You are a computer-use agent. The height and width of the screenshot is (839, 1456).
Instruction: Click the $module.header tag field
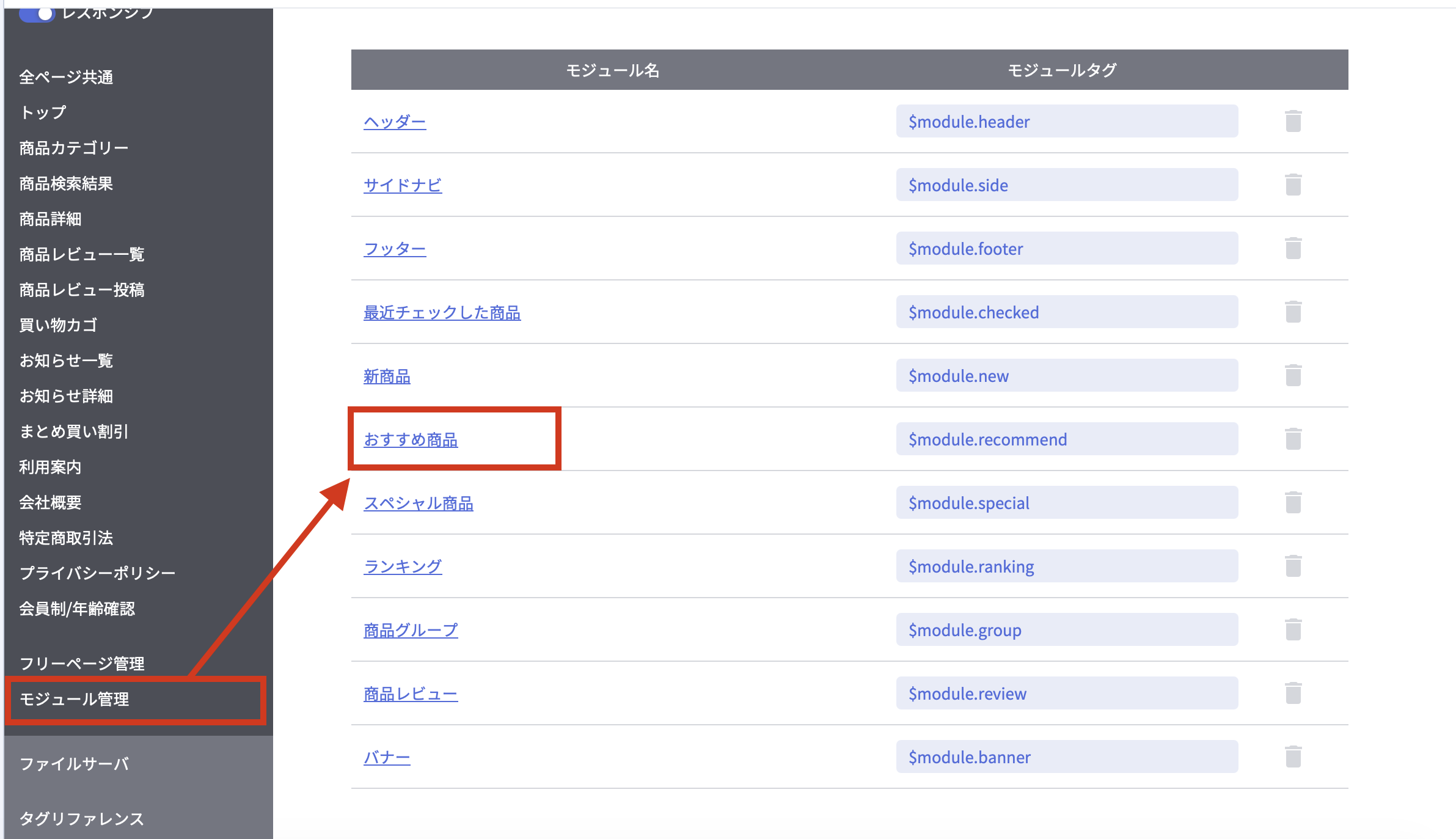coord(1067,122)
